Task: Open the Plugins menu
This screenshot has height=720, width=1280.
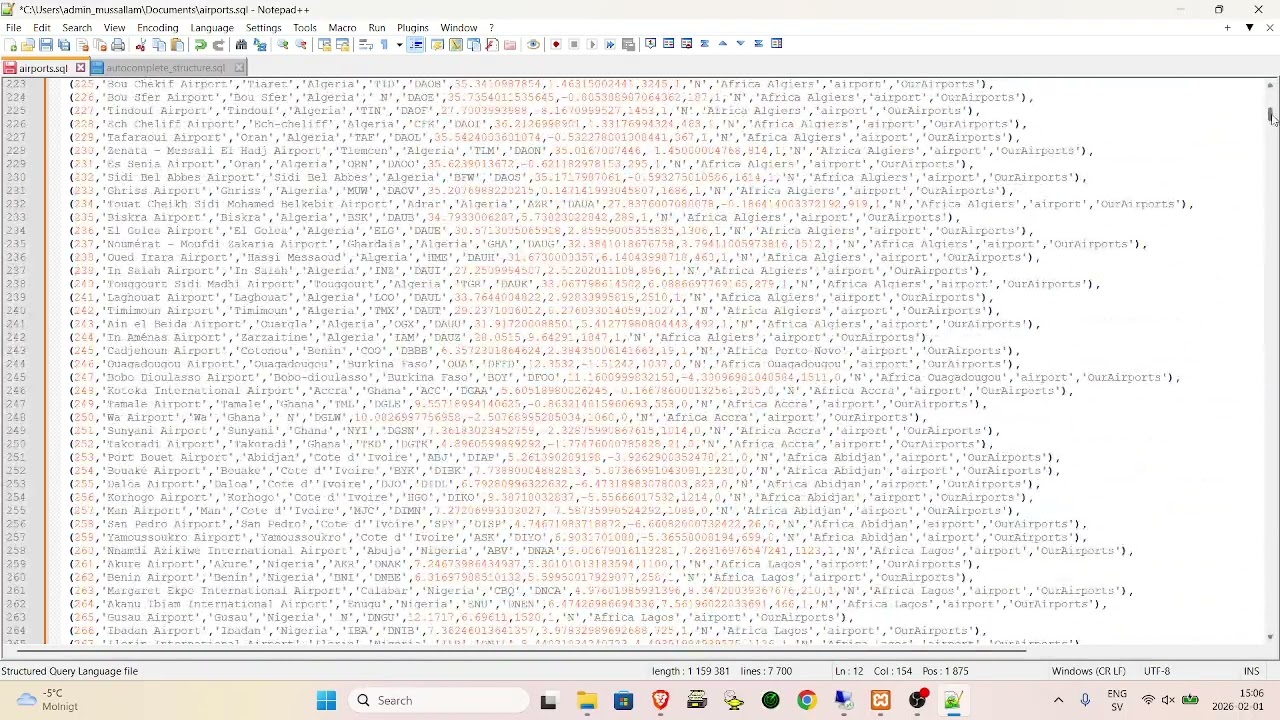Action: (413, 28)
